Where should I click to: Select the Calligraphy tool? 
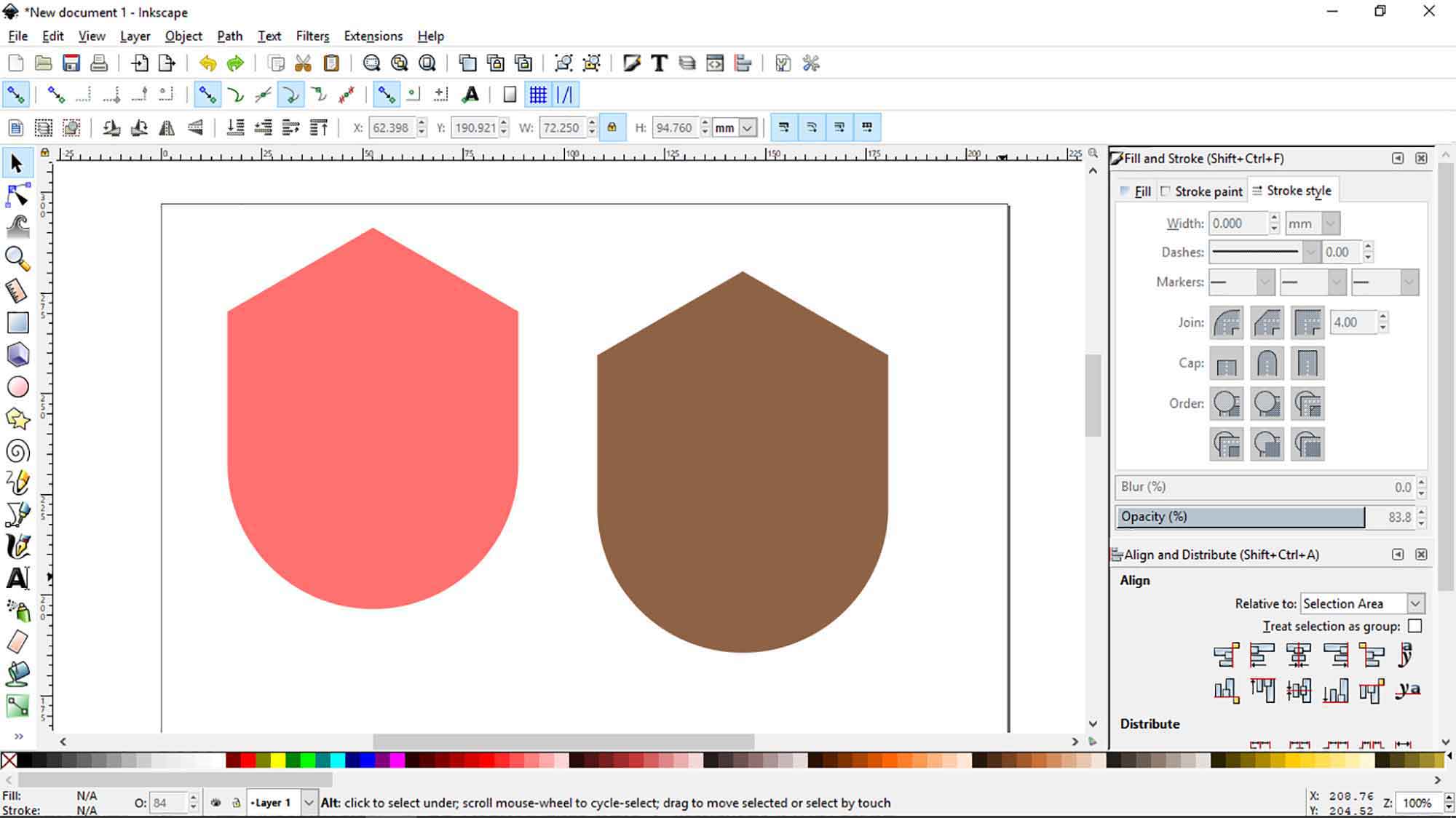point(17,546)
